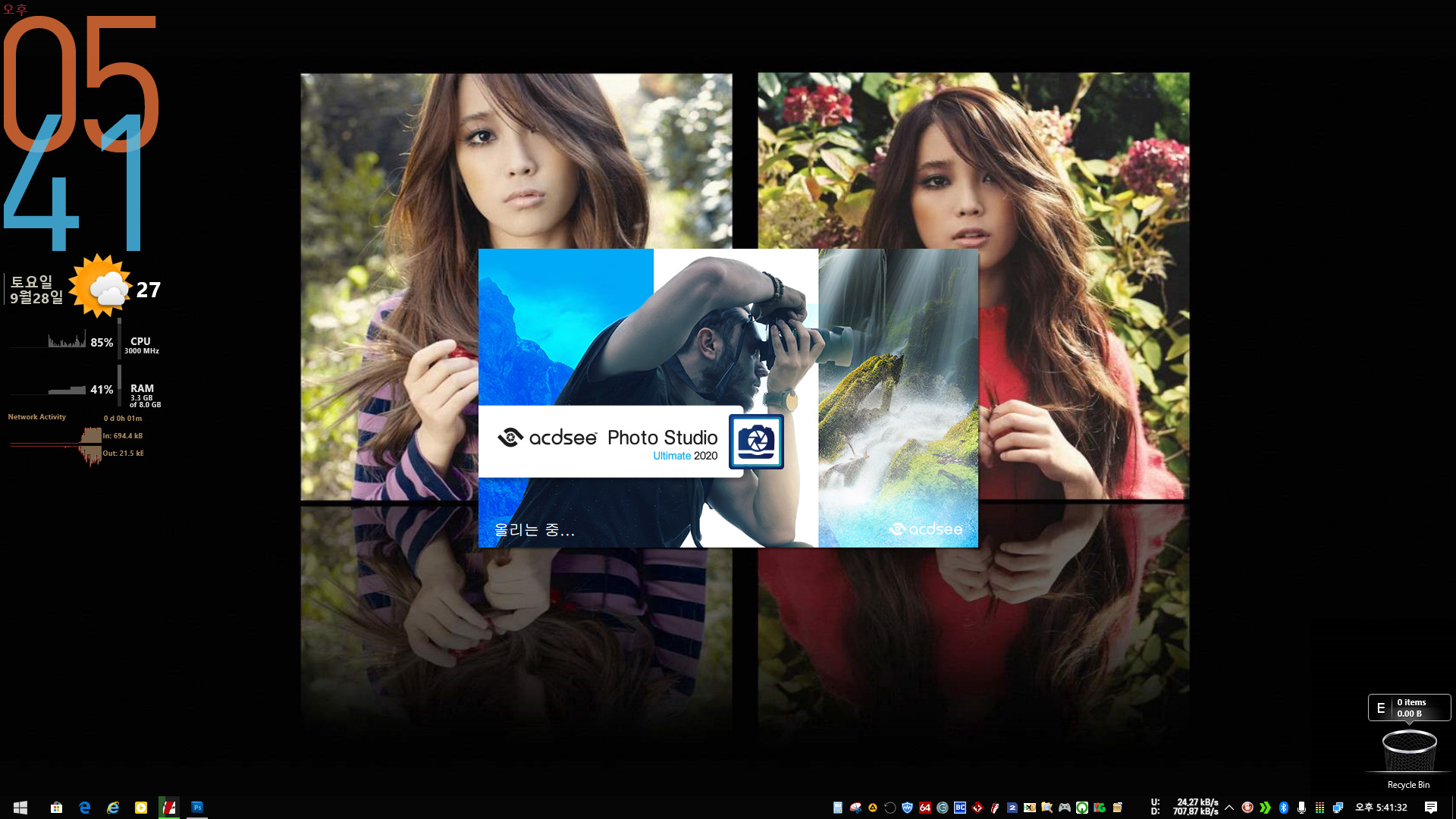Expand the hidden system tray icons arrow
The image size is (1456, 819).
point(1228,807)
